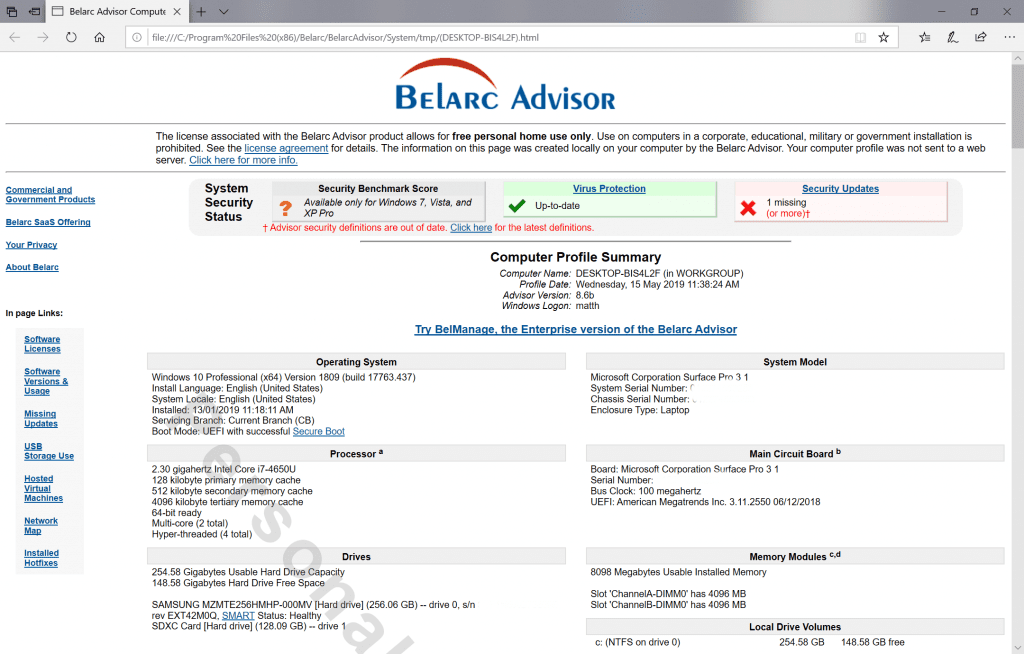The image size is (1024, 654).
Task: Add page to favorites star
Action: point(884,37)
